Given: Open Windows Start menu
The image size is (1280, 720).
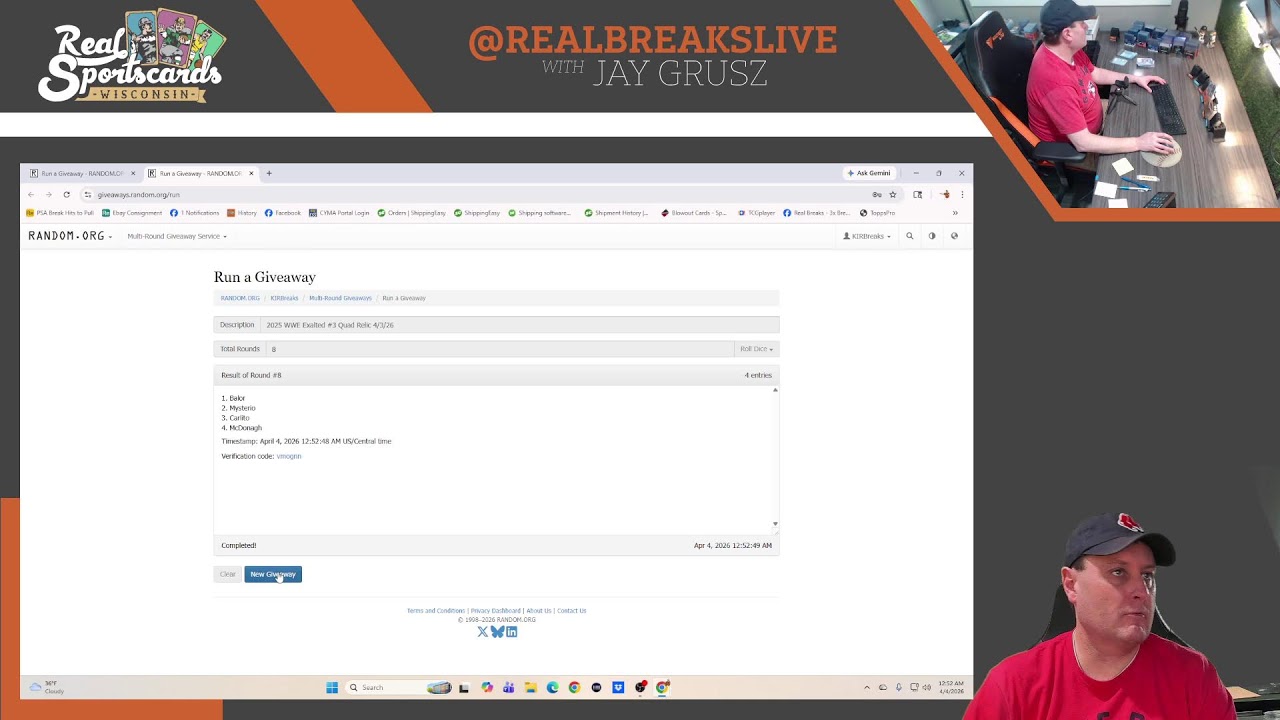Looking at the screenshot, I should [x=332, y=687].
